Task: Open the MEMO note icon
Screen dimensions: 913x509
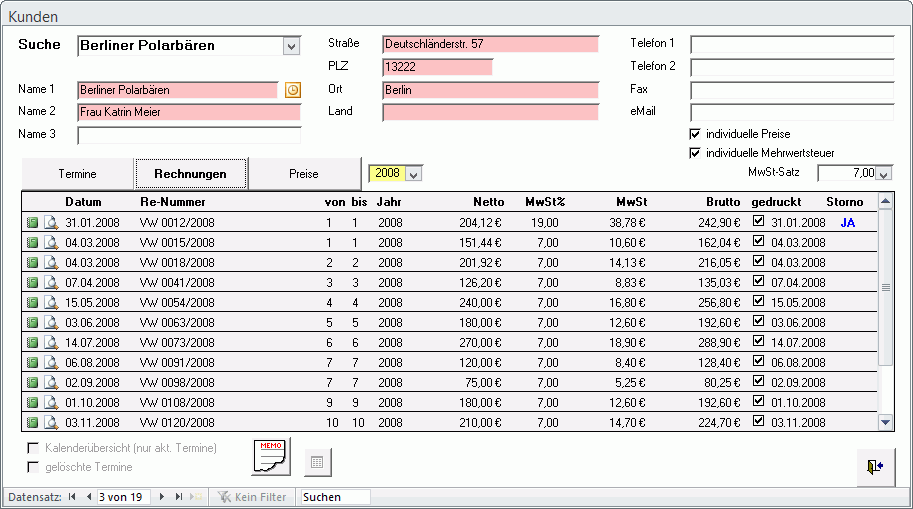Action: 270,457
